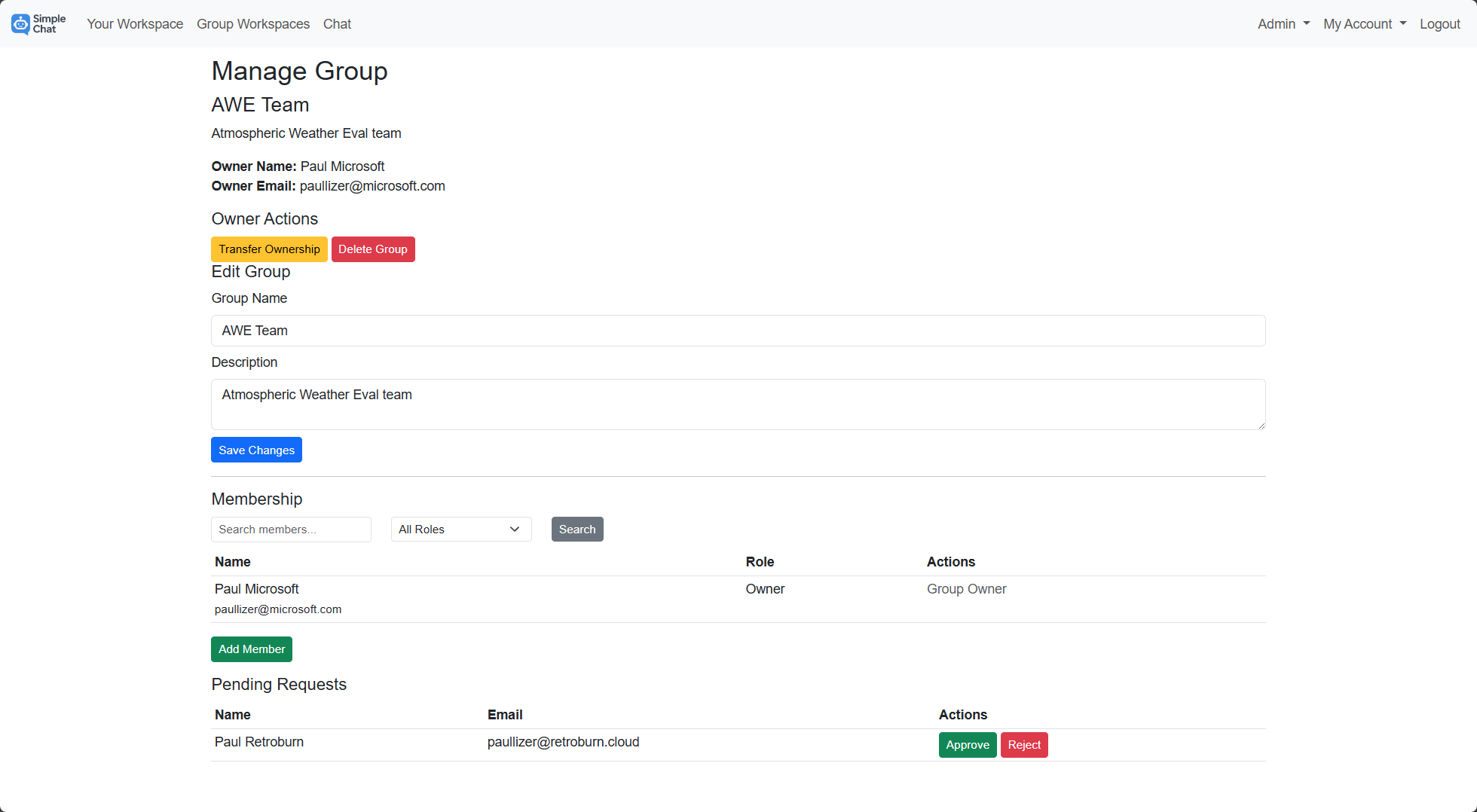Click the Search button in Membership
The image size is (1477, 812).
(x=577, y=529)
